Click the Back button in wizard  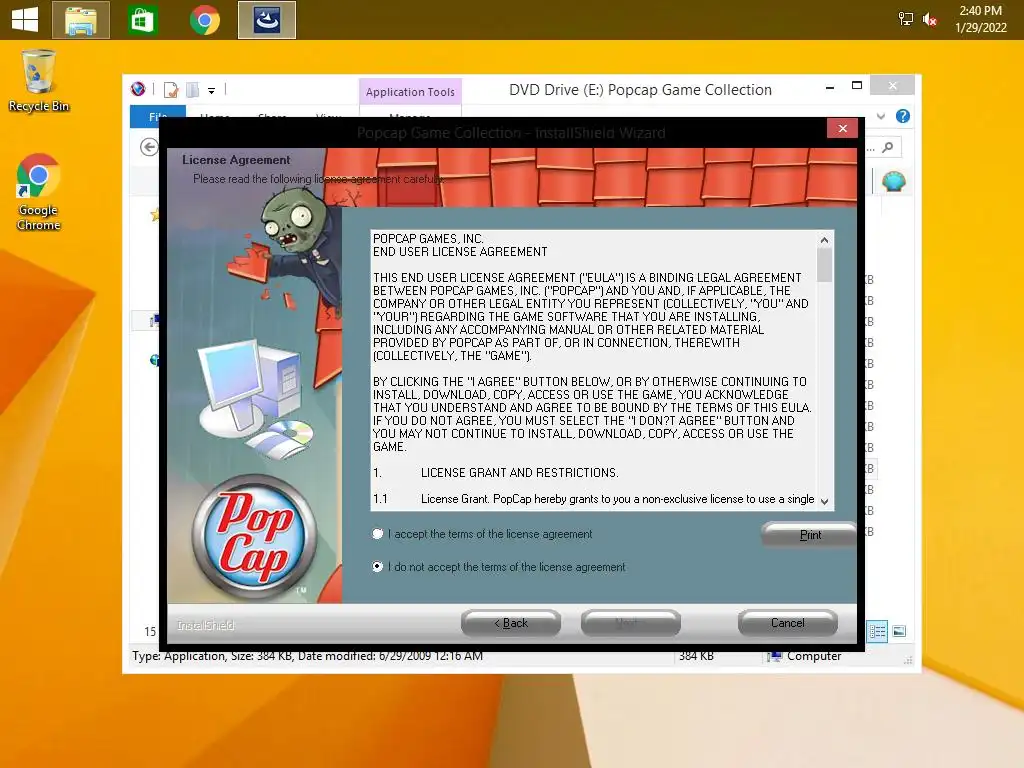tap(511, 623)
